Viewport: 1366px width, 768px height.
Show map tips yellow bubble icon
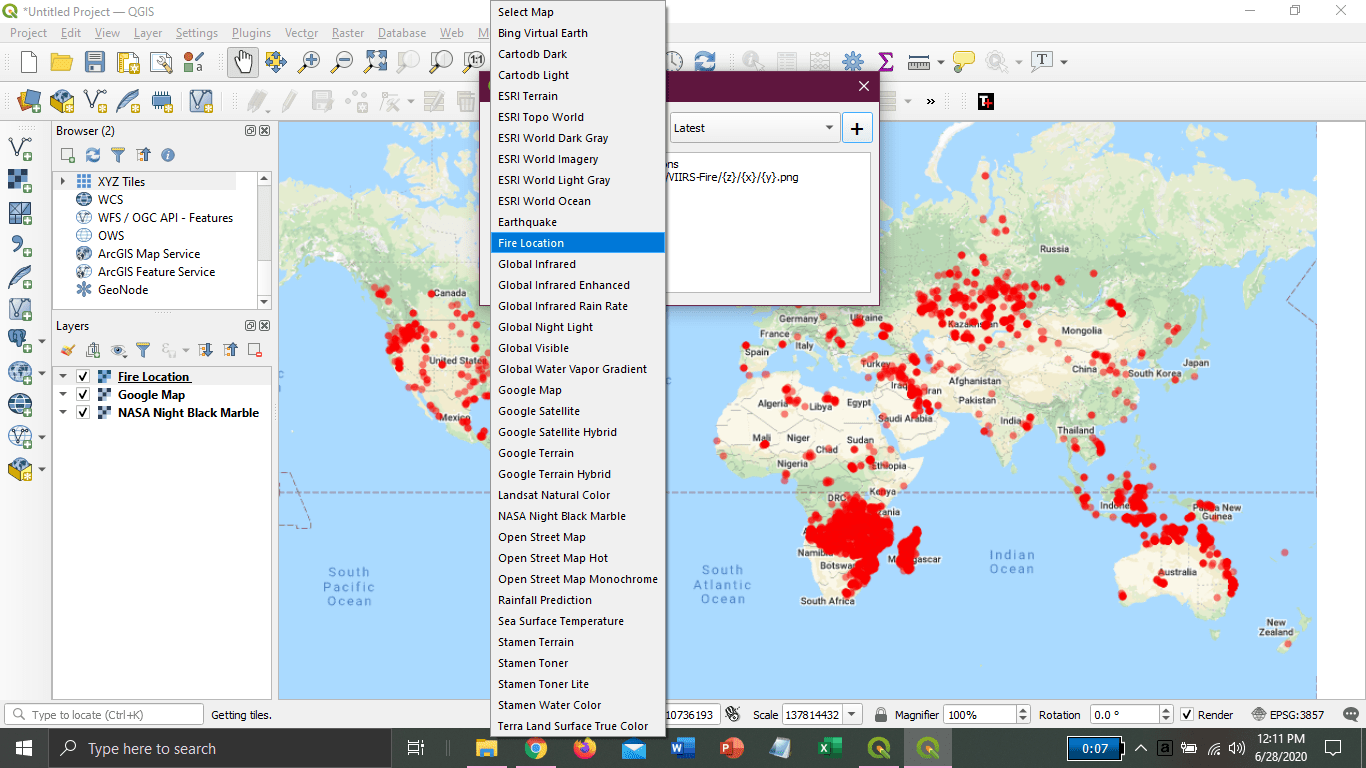964,62
